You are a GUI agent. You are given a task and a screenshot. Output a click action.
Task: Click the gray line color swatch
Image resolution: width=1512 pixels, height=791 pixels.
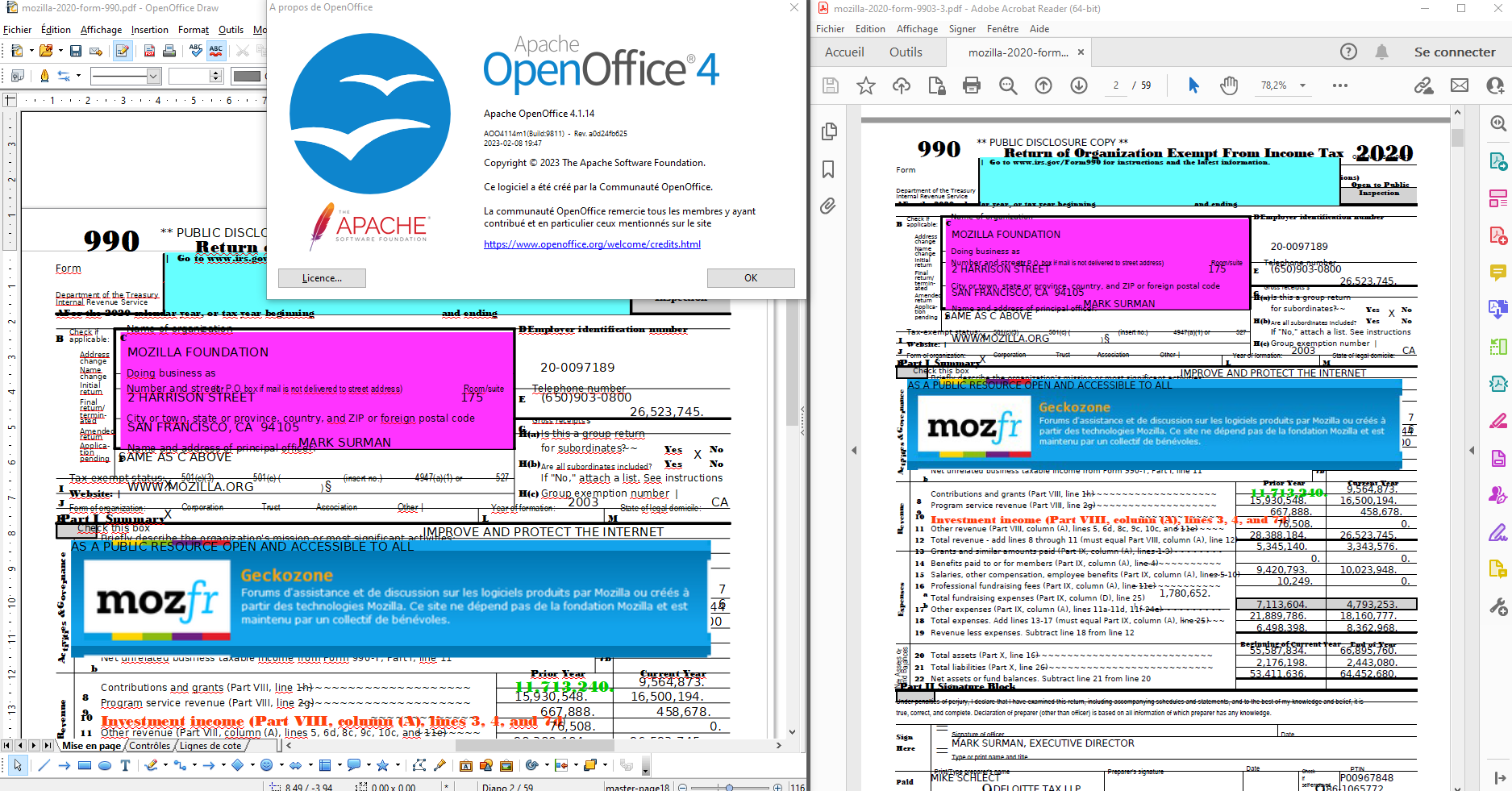247,76
